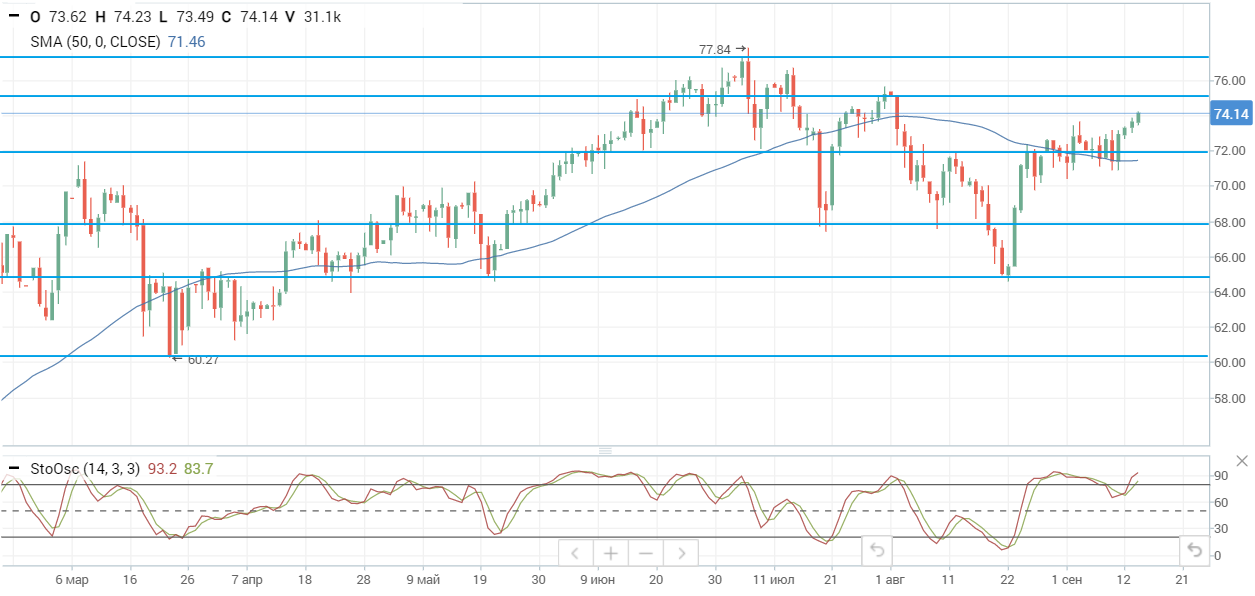The image size is (1255, 596).
Task: Click the 0 level on oscillator scale
Action: (x=1217, y=555)
